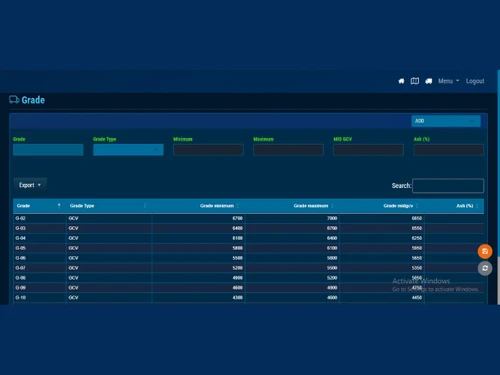Viewport: 500px width, 375px height.
Task: Select the G-05 grade cell
Action: coord(39,248)
